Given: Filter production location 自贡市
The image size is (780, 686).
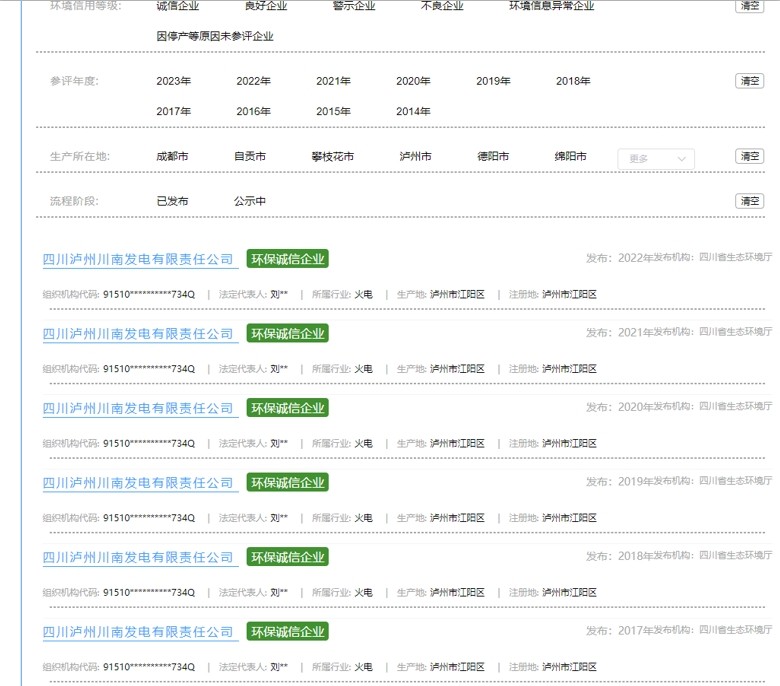Looking at the screenshot, I should pyautogui.click(x=250, y=157).
